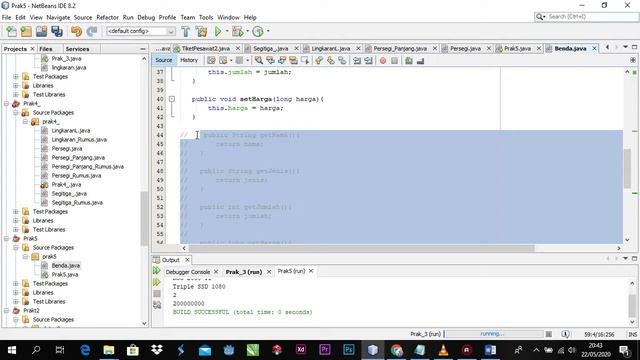Select the Source view button
640x360 pixels.
point(164,60)
